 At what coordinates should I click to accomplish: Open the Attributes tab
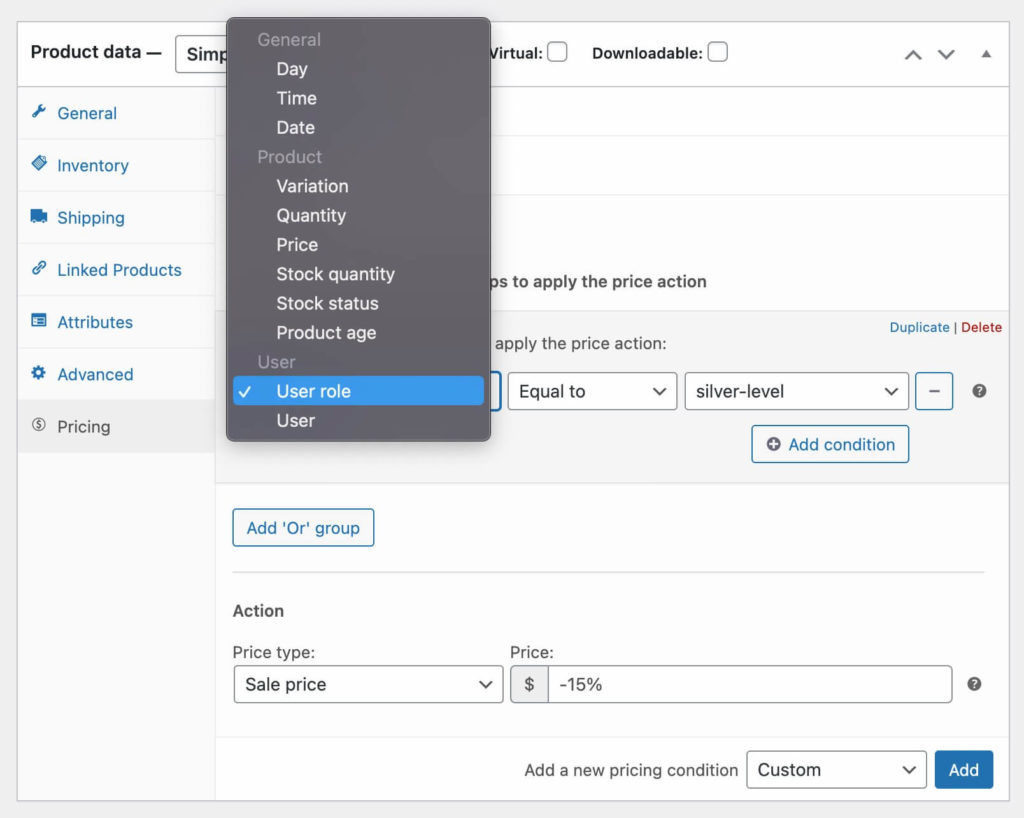[116, 322]
